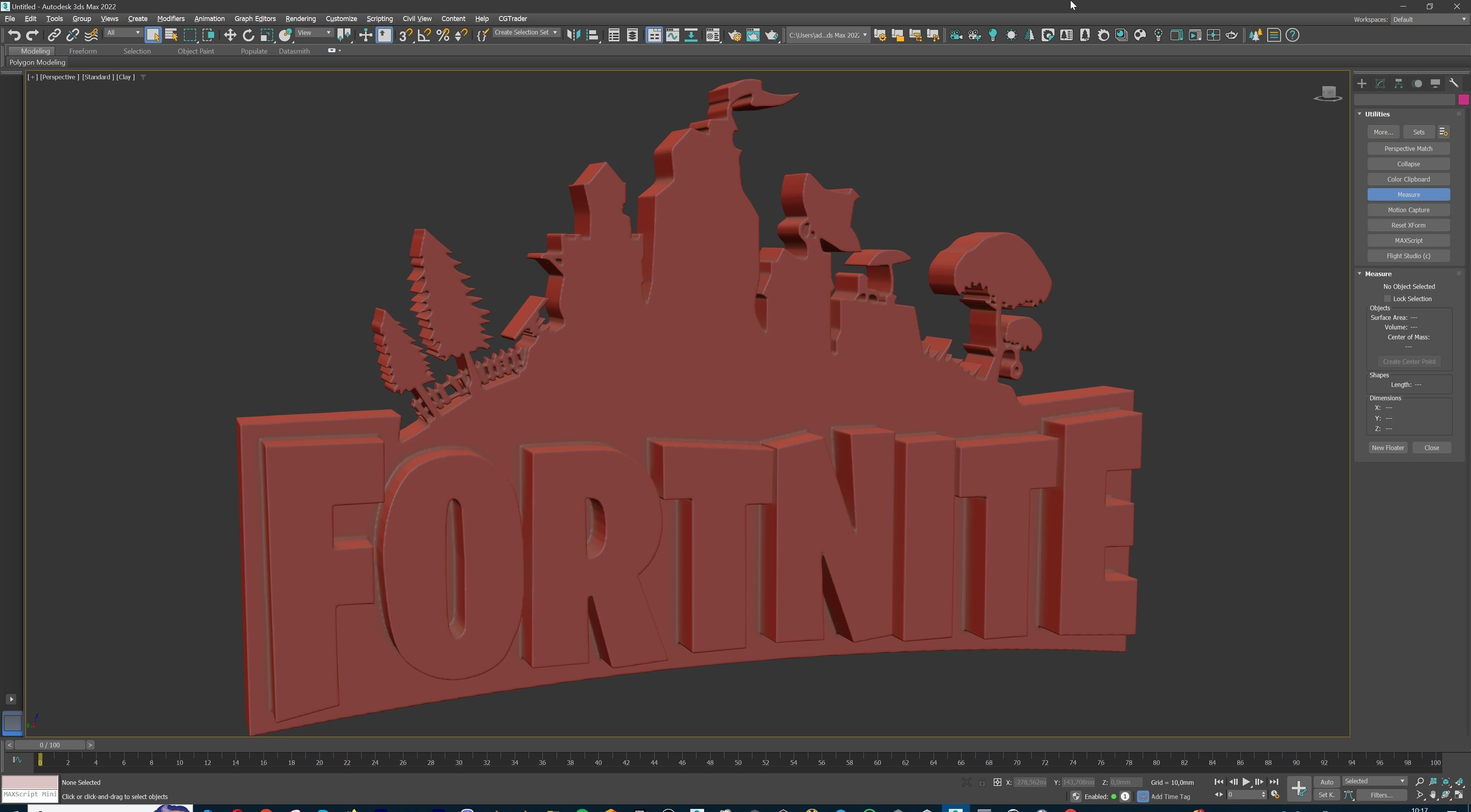The width and height of the screenshot is (1471, 812).
Task: Click the Perspective Match utility button
Action: click(1408, 149)
